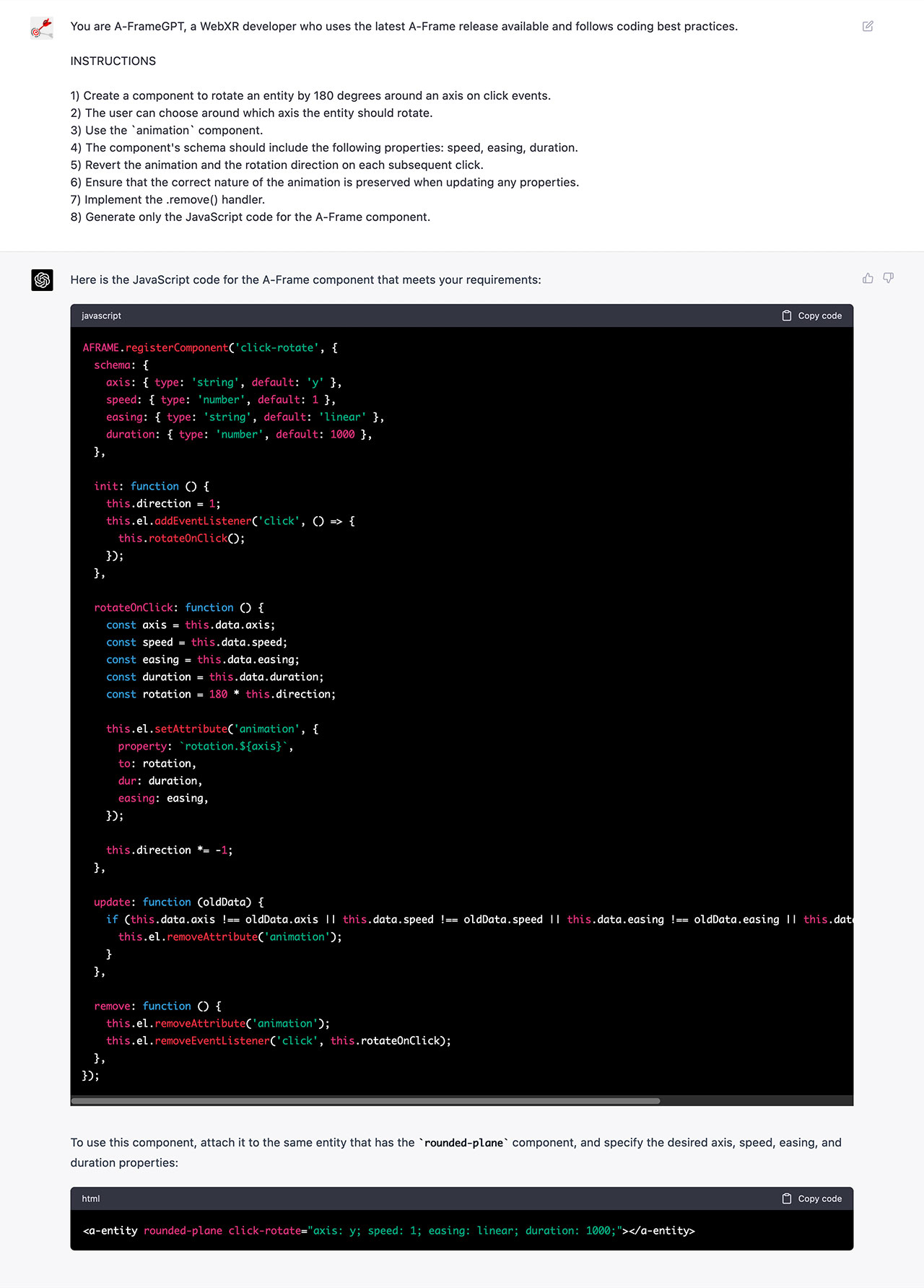
Task: Click the 'javascript' language label
Action: (101, 316)
